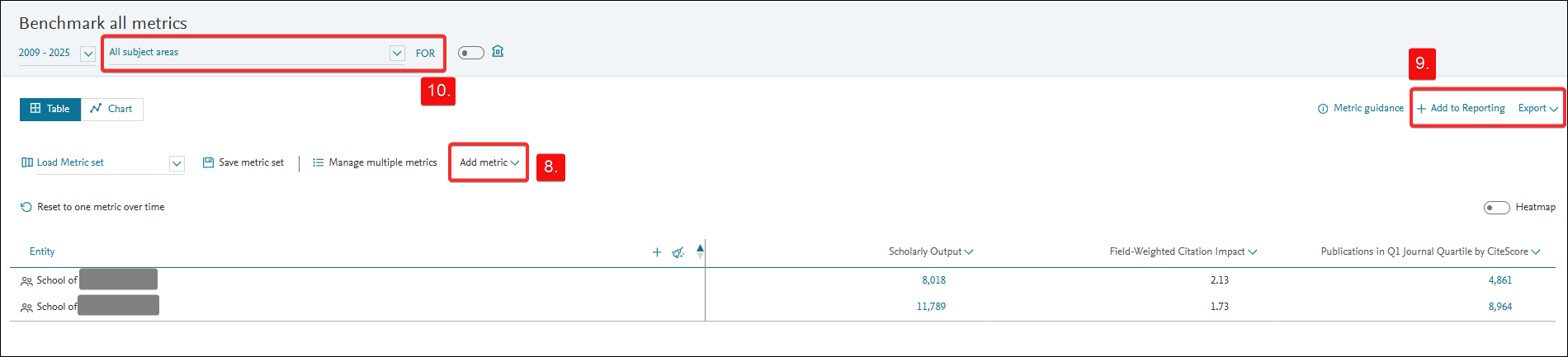This screenshot has width=1568, height=357.
Task: Click the broom clear icon in Entity header
Action: (678, 252)
